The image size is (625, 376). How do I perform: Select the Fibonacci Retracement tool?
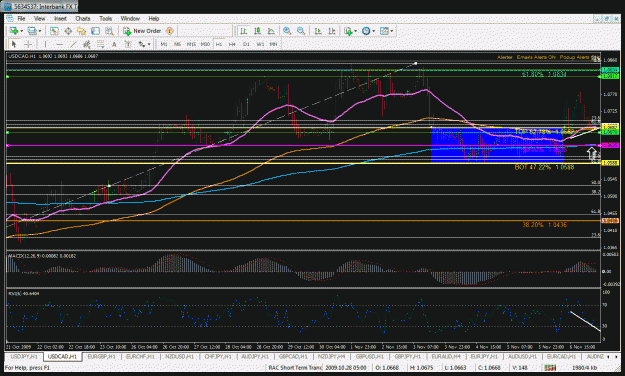100,44
